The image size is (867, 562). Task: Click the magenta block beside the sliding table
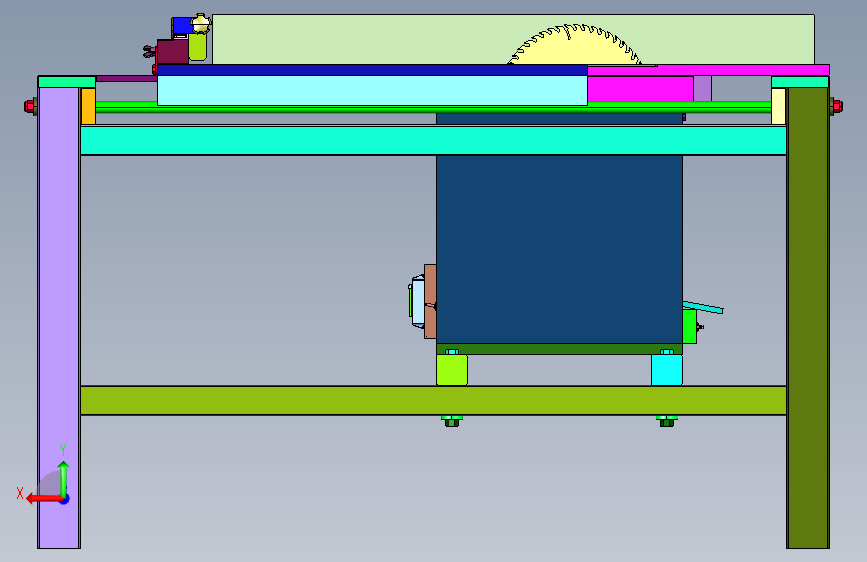point(640,89)
